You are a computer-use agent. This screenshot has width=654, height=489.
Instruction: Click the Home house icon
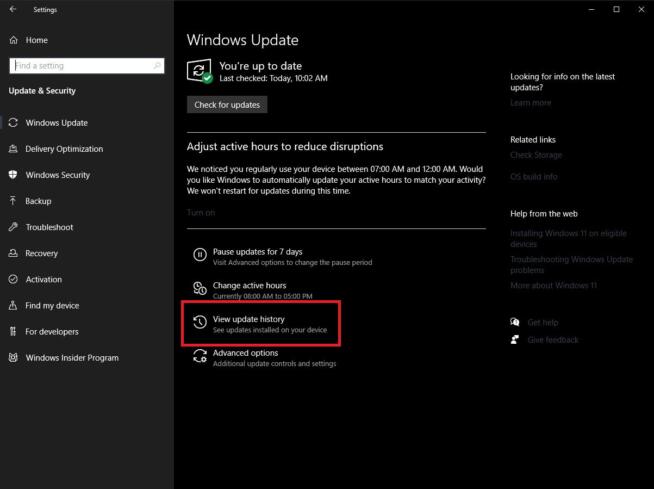click(13, 40)
